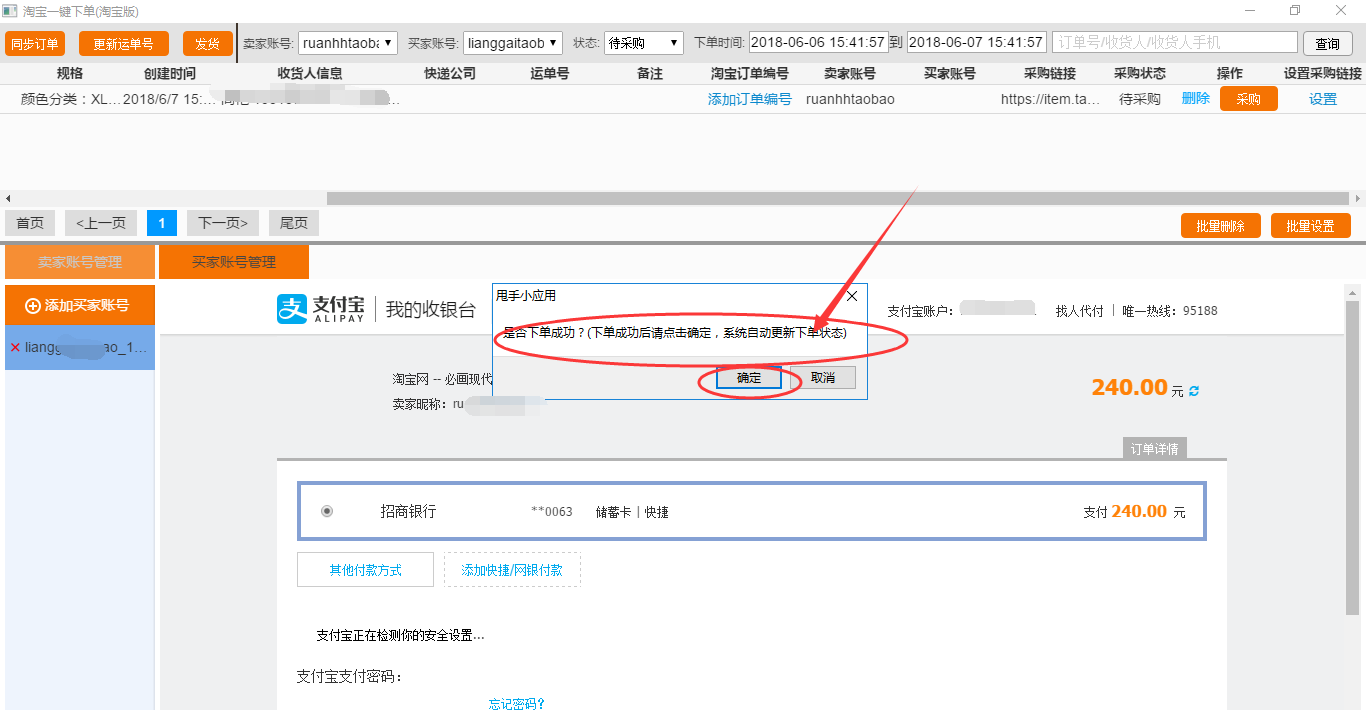This screenshot has width=1366, height=710.
Task: Click the order search input field
Action: (x=1175, y=43)
